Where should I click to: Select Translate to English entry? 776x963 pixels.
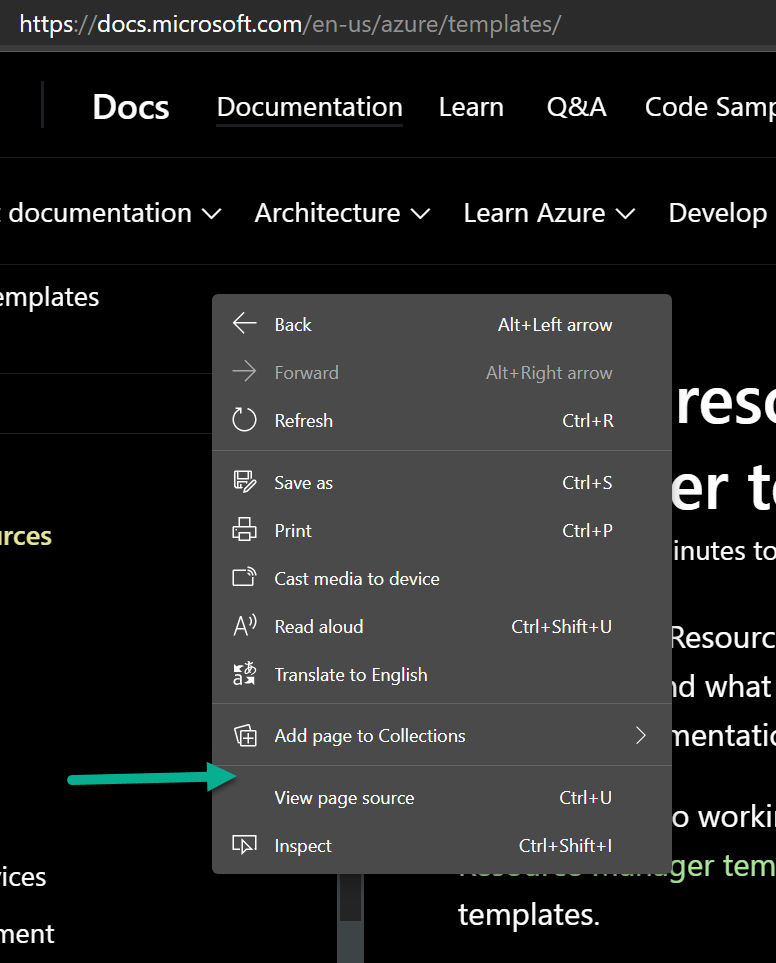442,675
